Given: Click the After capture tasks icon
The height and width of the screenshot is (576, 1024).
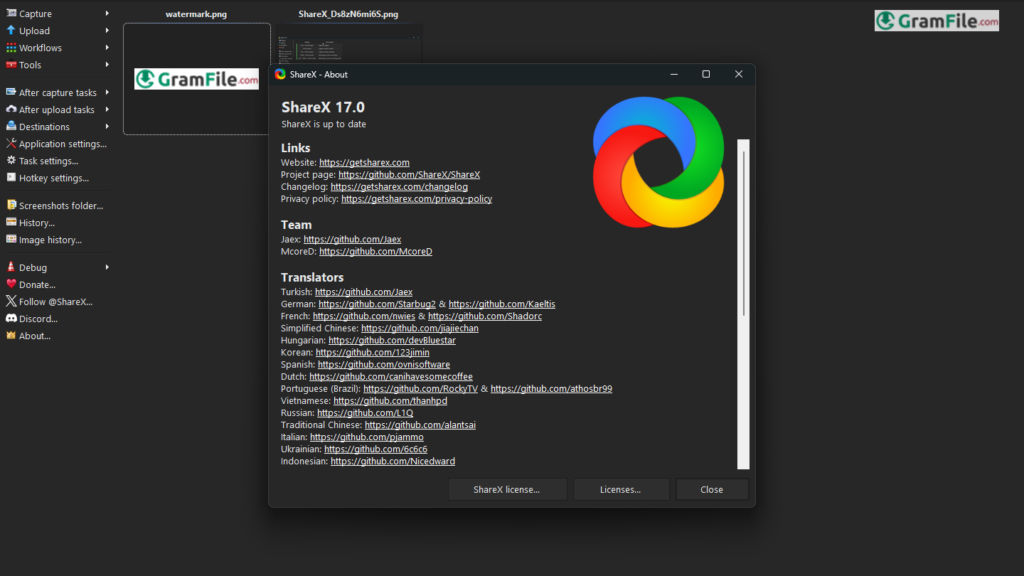Looking at the screenshot, I should 11,92.
